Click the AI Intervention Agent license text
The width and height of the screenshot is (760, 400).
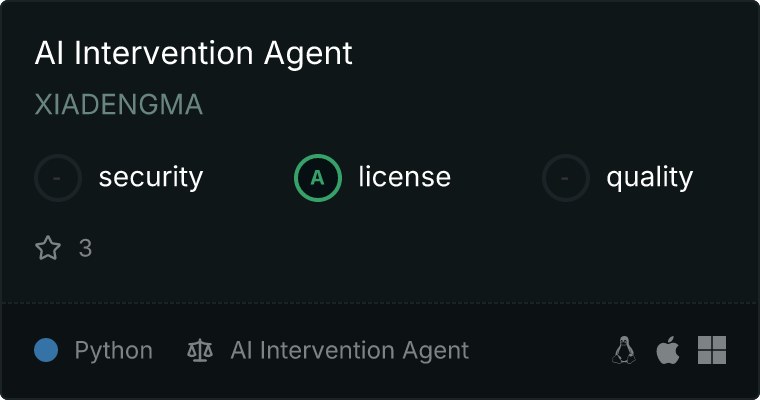click(x=349, y=351)
